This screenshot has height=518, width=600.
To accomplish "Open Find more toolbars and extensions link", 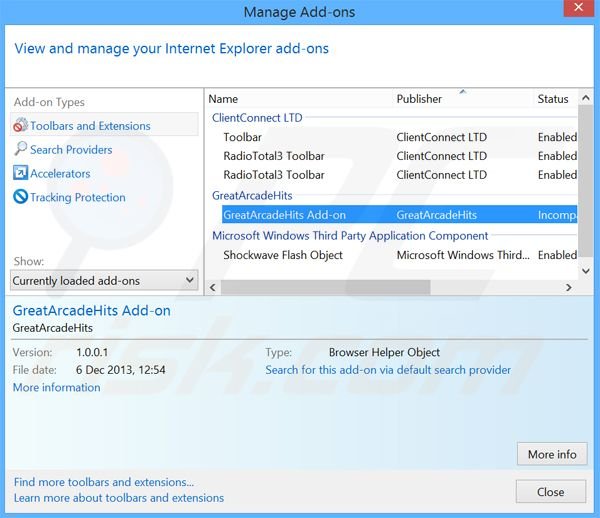I will [x=104, y=482].
